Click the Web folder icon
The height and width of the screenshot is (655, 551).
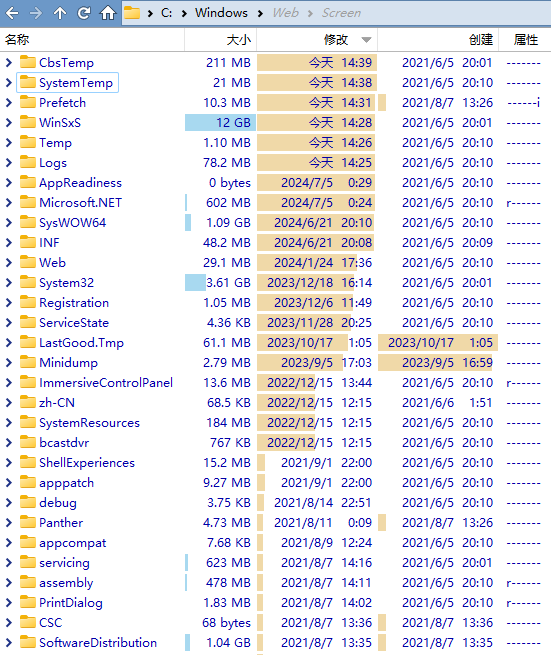pos(28,262)
